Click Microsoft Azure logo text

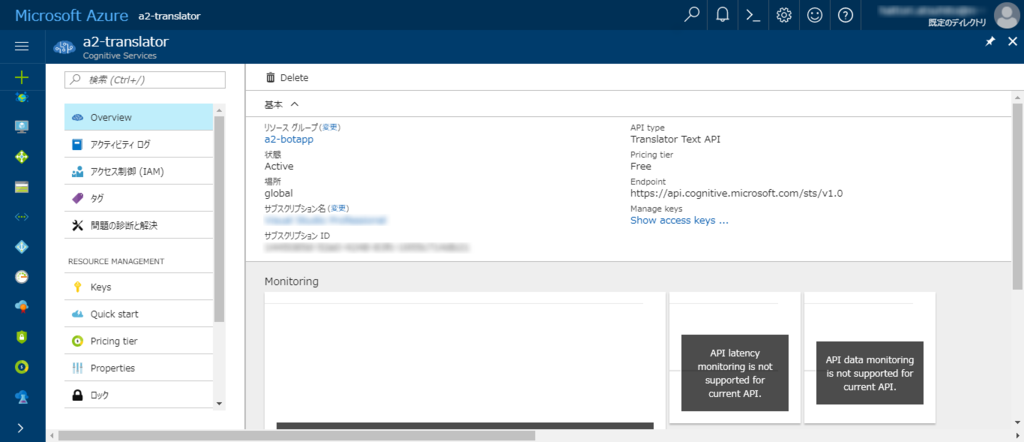tap(71, 15)
